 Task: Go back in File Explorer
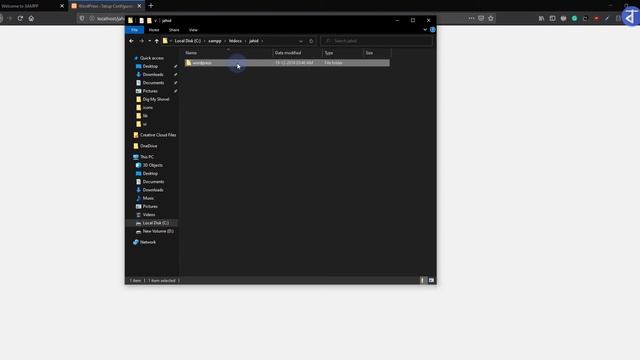[x=131, y=41]
